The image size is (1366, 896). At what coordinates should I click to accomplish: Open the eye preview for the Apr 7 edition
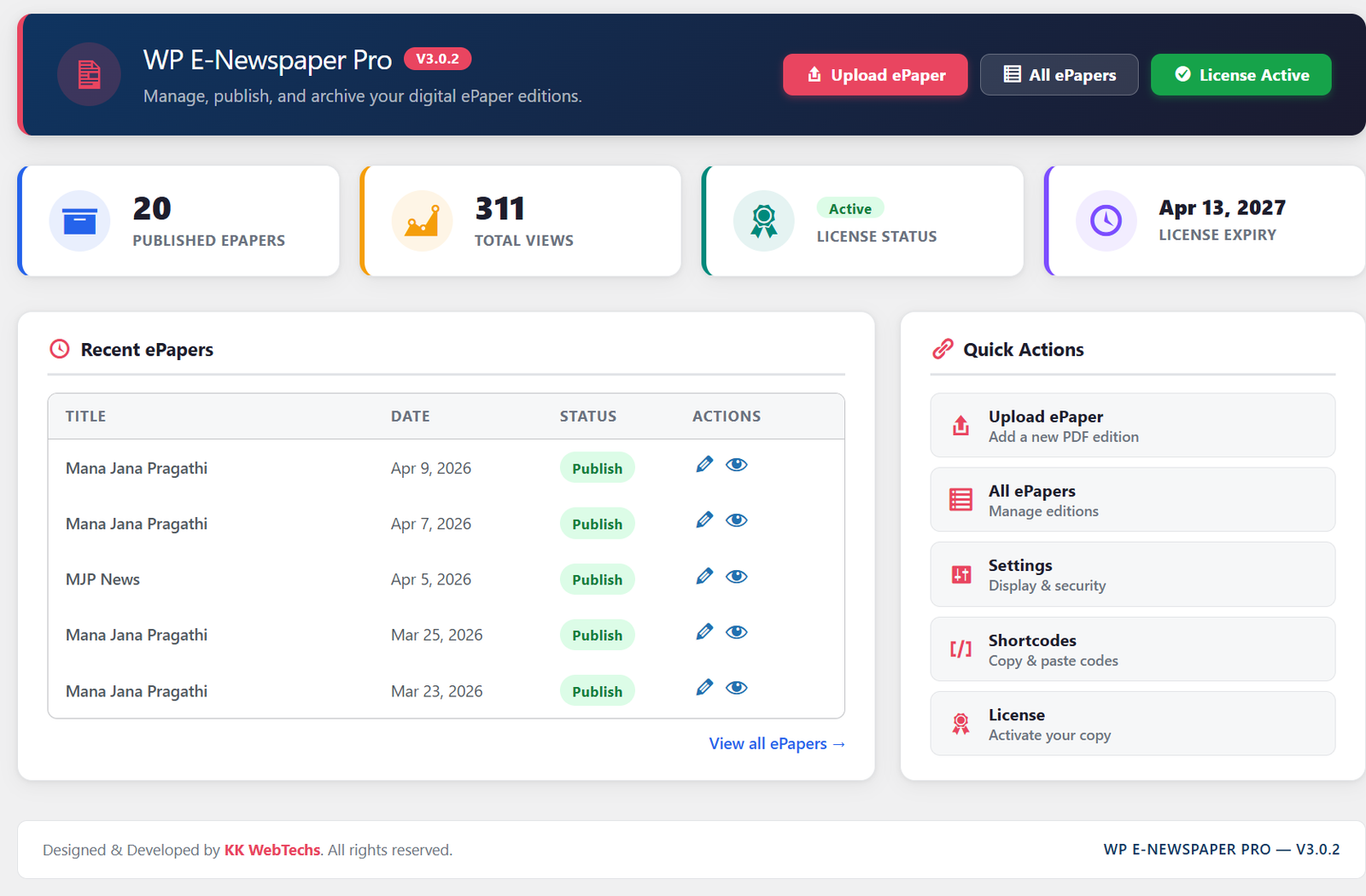tap(736, 520)
